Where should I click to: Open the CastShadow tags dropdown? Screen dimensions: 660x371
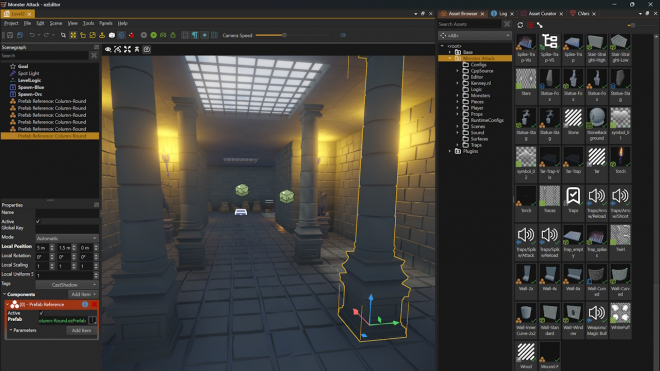pos(67,285)
